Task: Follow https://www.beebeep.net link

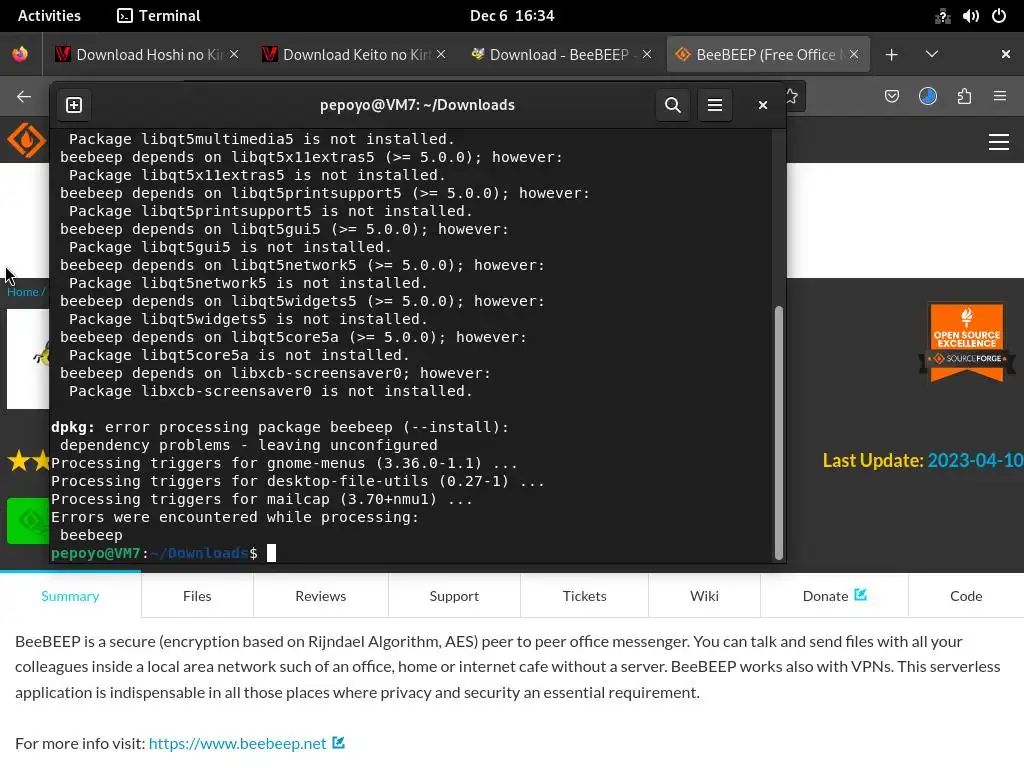Action: 238,744
